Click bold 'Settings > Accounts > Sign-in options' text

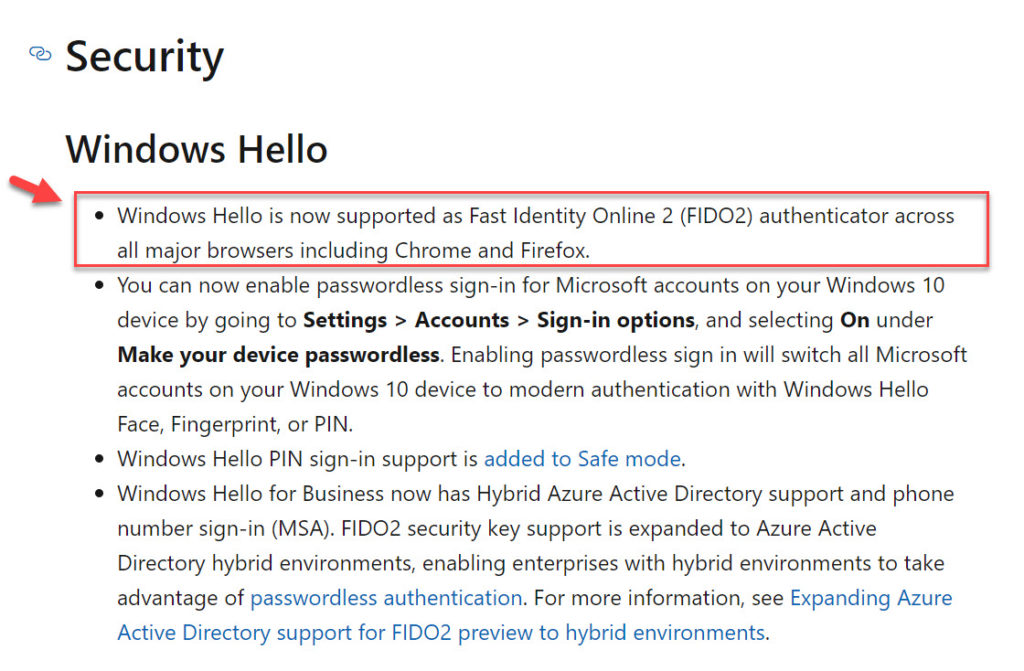pos(498,320)
